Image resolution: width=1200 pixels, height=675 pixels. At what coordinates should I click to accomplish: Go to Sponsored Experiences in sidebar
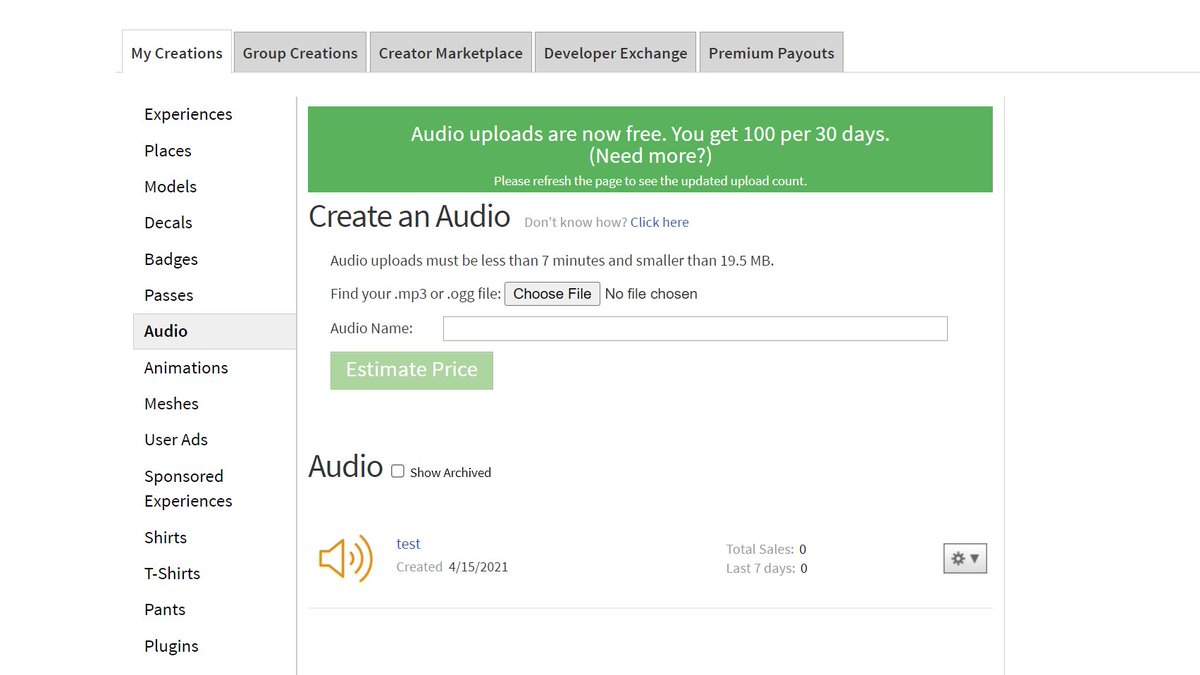click(x=188, y=488)
